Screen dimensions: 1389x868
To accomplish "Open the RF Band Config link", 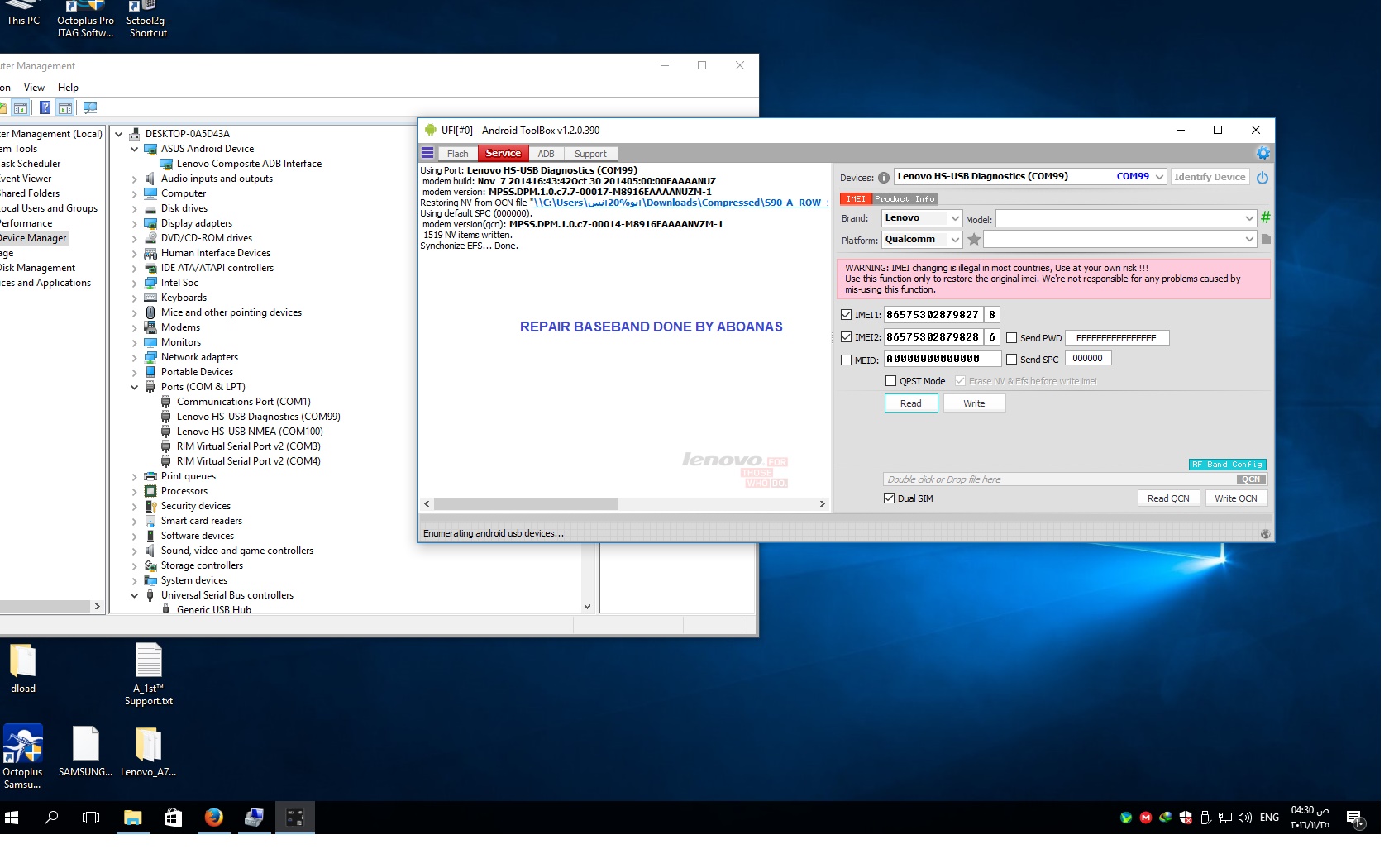I will pyautogui.click(x=1227, y=465).
